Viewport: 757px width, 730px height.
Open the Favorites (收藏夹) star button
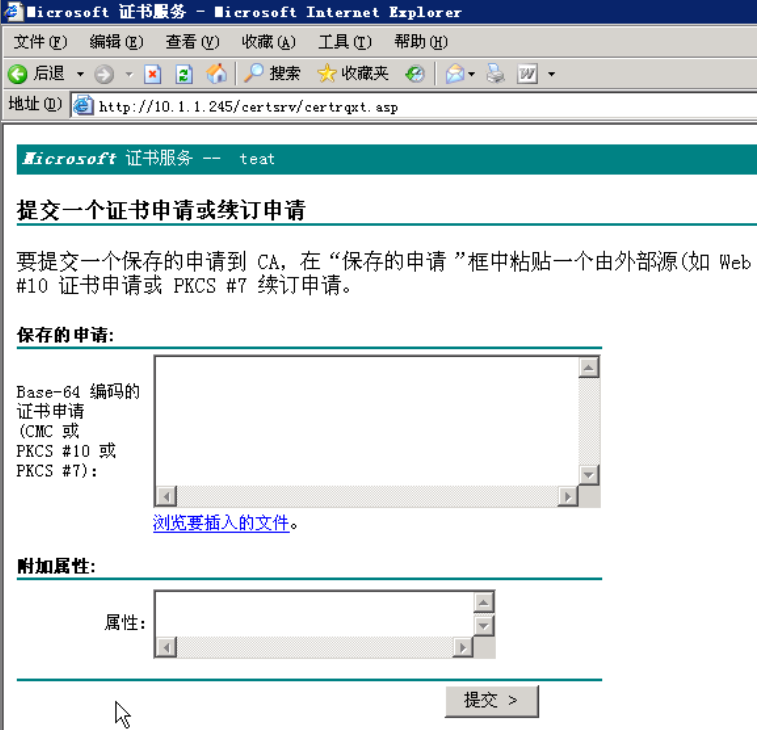pyautogui.click(x=353, y=74)
